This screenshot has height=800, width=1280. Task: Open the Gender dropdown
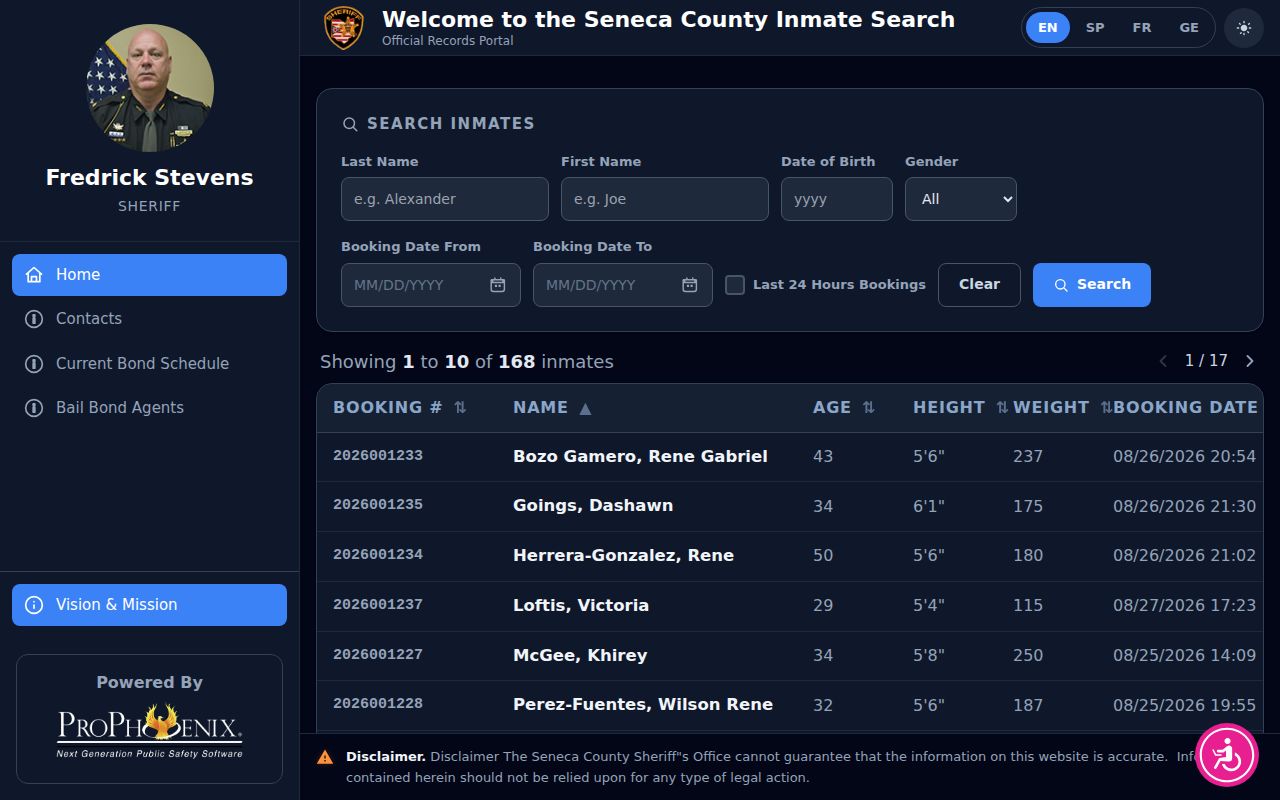961,199
